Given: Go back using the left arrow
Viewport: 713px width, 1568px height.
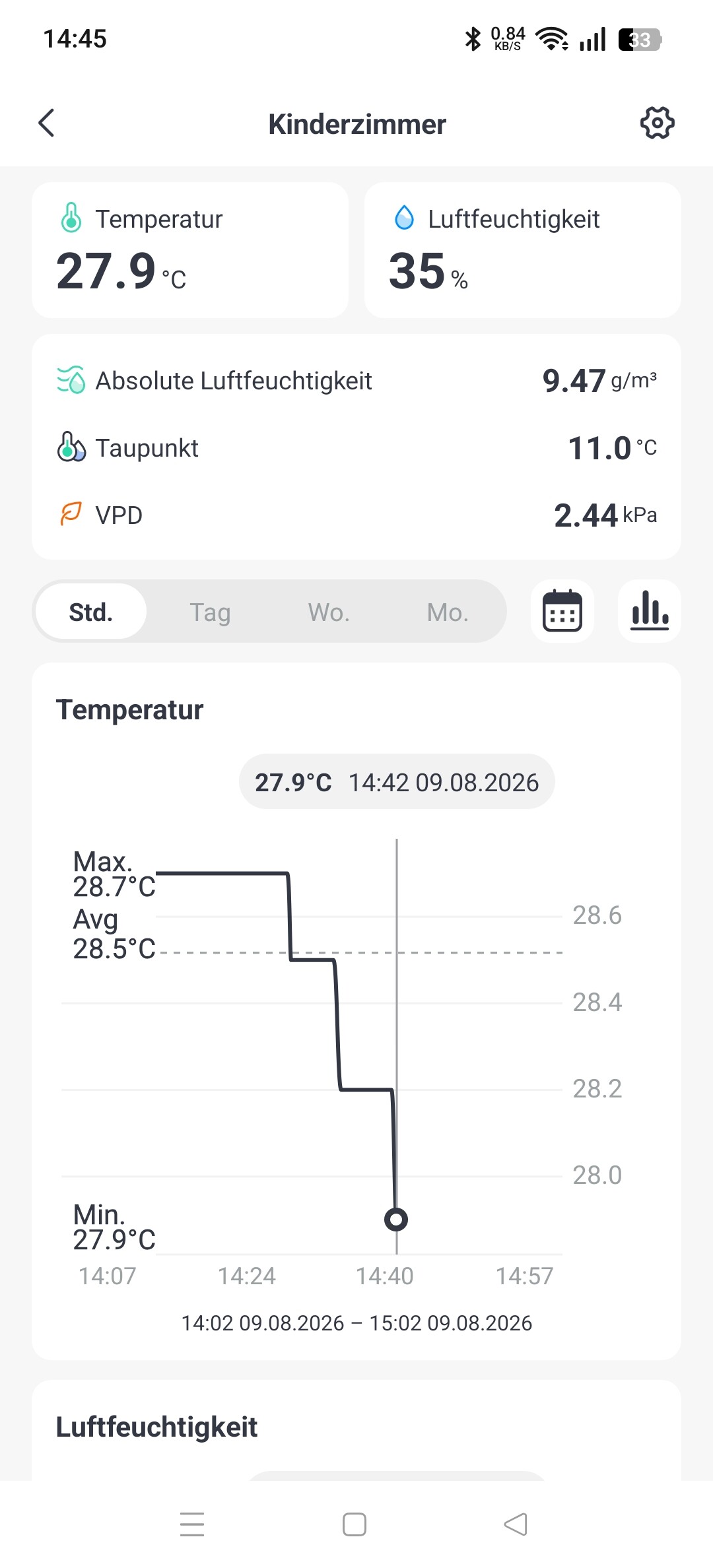Looking at the screenshot, I should tap(46, 123).
